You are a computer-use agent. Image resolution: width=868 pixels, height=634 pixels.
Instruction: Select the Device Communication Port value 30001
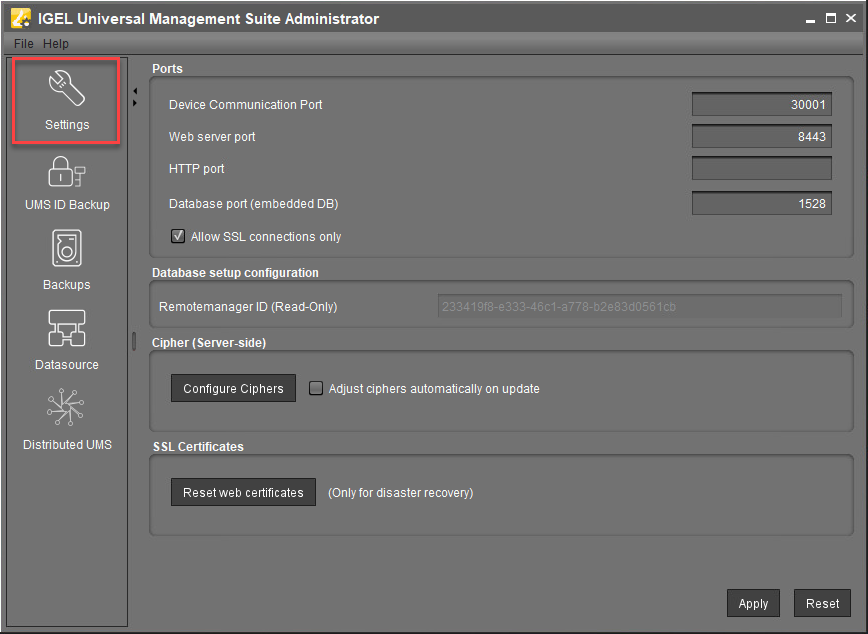[x=761, y=104]
